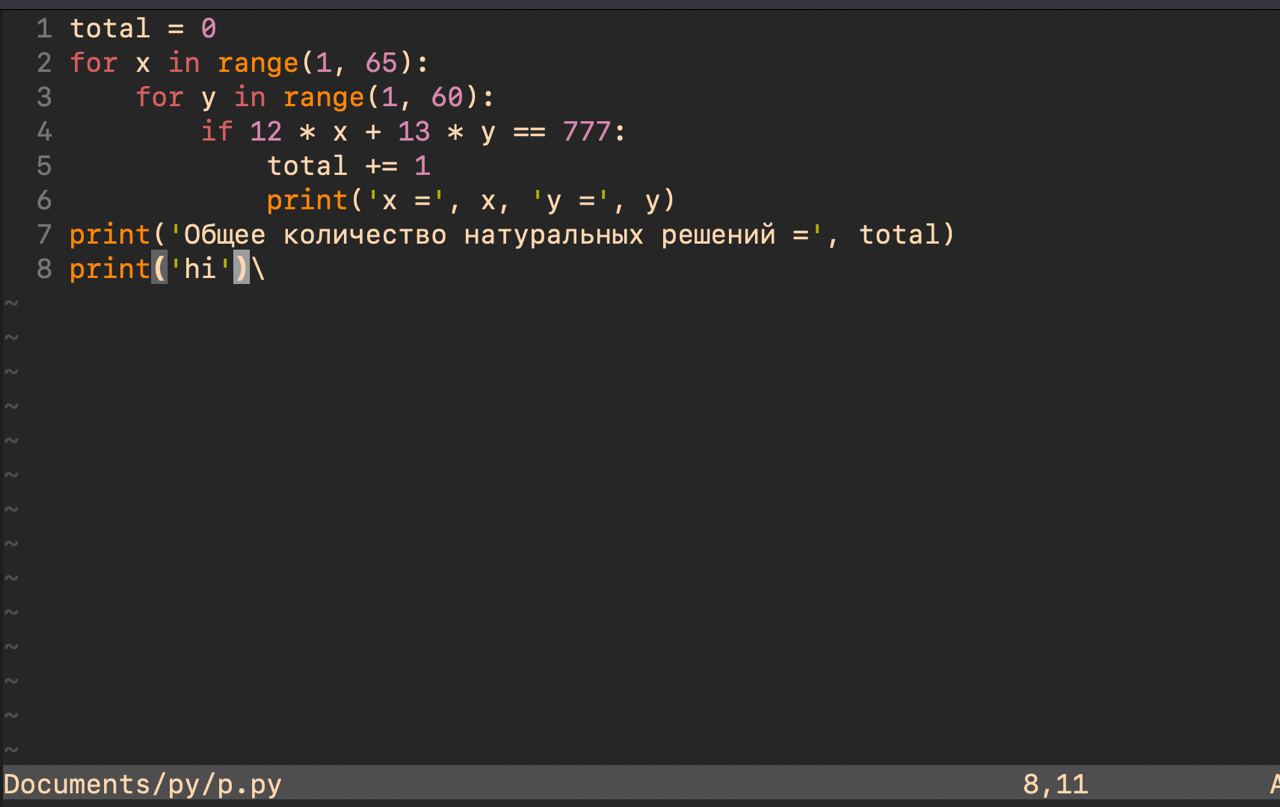This screenshot has width=1280, height=807.
Task: Click the == operator on line 4
Action: pyautogui.click(x=530, y=131)
